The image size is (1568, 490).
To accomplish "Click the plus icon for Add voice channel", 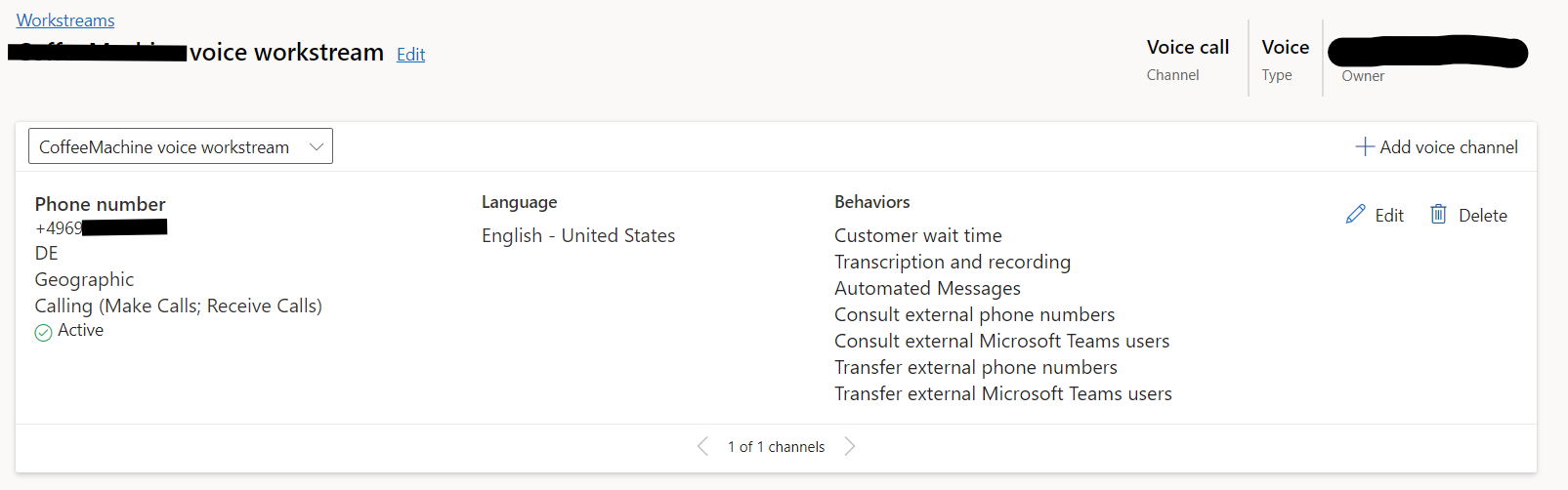I will point(1365,146).
